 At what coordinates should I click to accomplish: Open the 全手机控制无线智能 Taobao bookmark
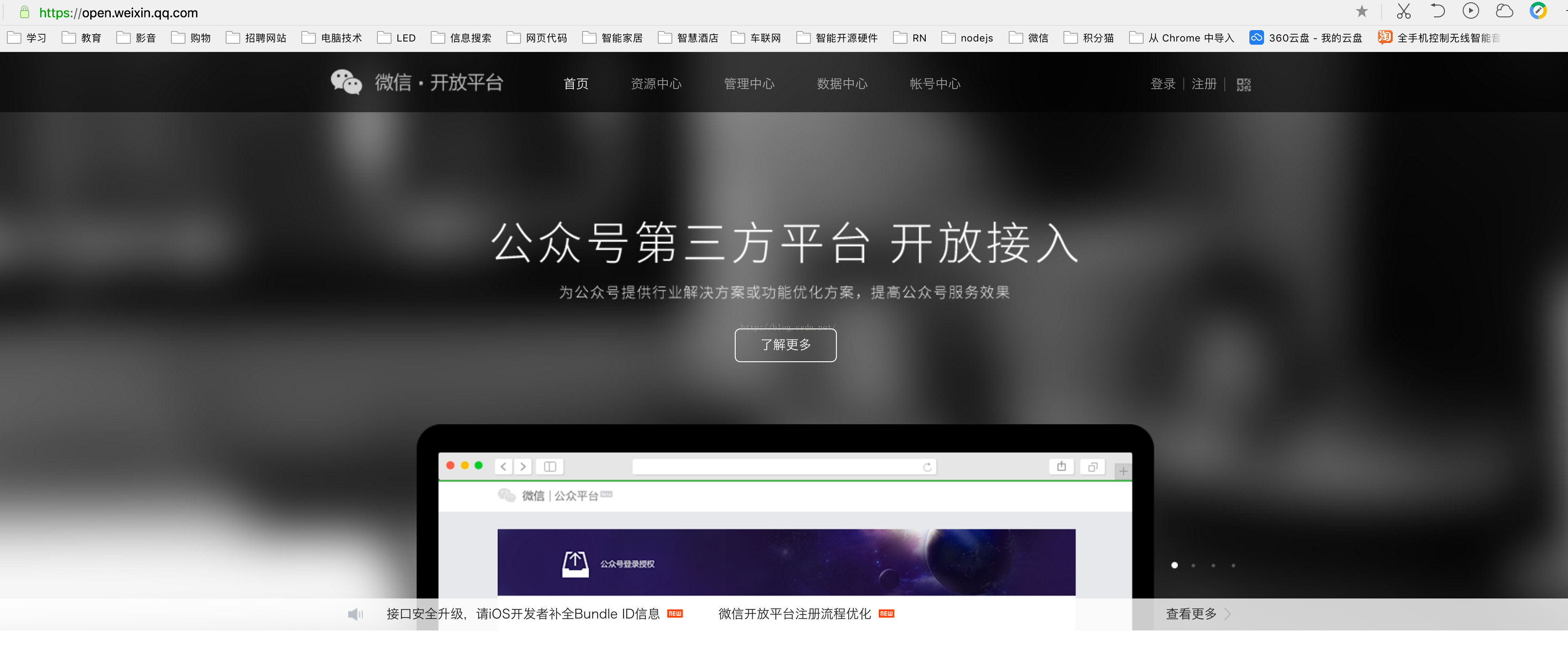pos(1439,38)
